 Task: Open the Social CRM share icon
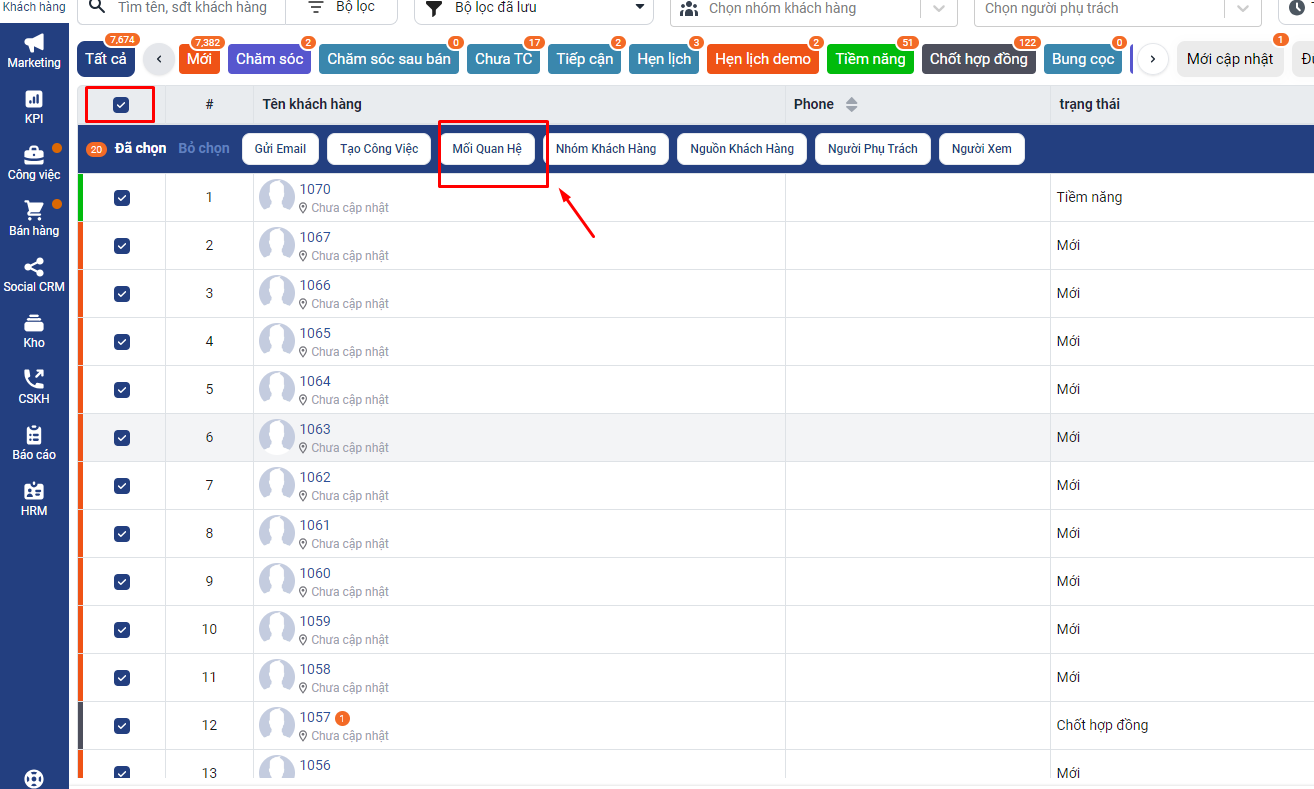point(34,267)
